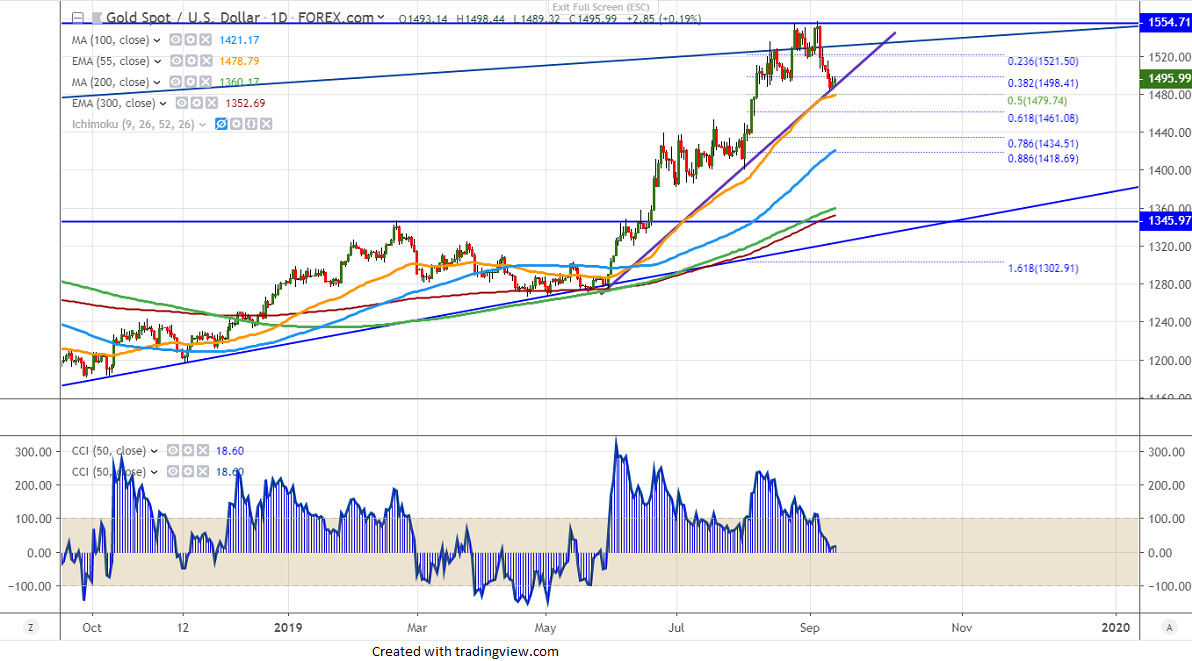The image size is (1192, 661).
Task: Open EMA (300, close) settings gear
Action: pyautogui.click(x=196, y=103)
